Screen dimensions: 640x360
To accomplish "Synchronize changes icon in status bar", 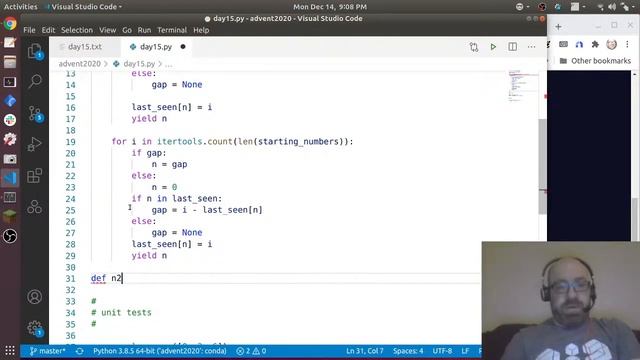I will point(80,351).
